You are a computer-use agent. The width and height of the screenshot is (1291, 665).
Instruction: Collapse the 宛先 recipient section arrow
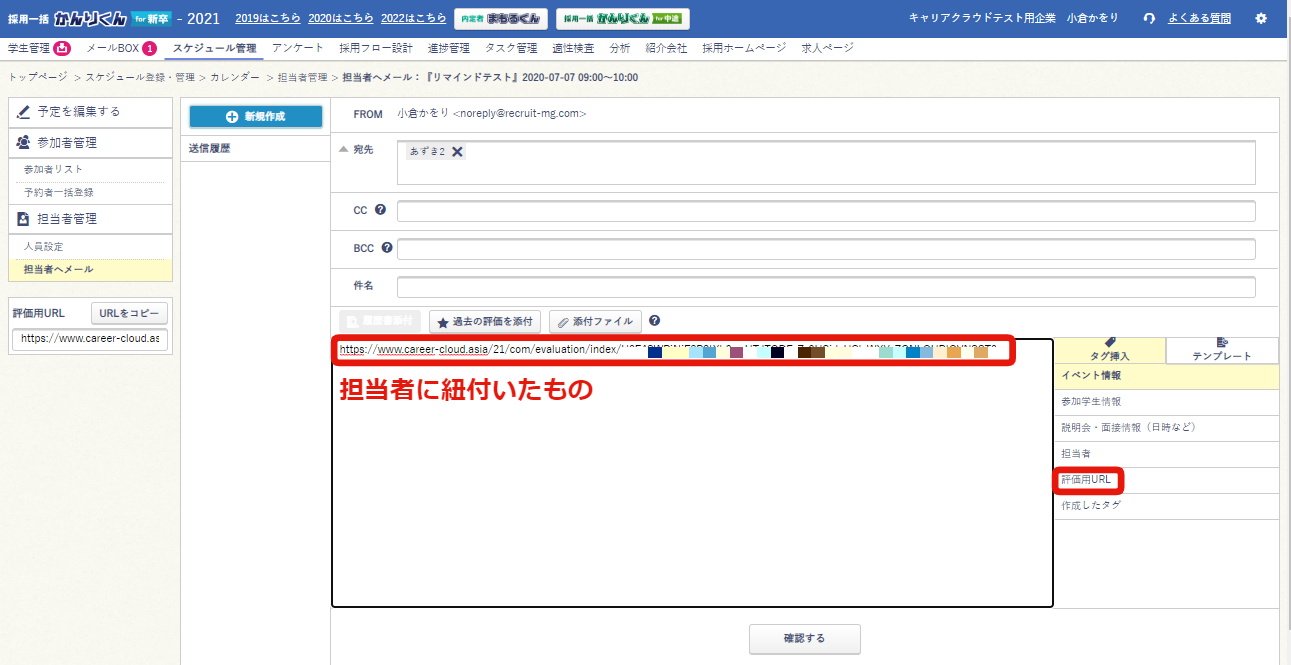pos(345,150)
